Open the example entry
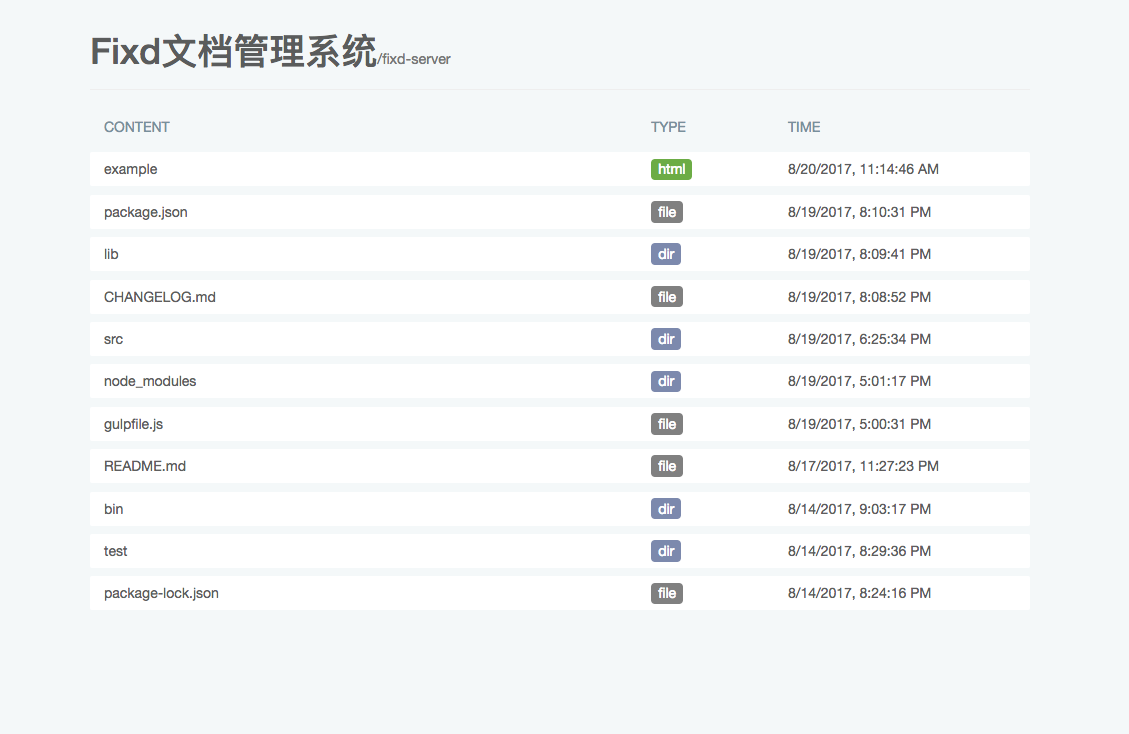This screenshot has height=734, width=1129. [x=130, y=169]
